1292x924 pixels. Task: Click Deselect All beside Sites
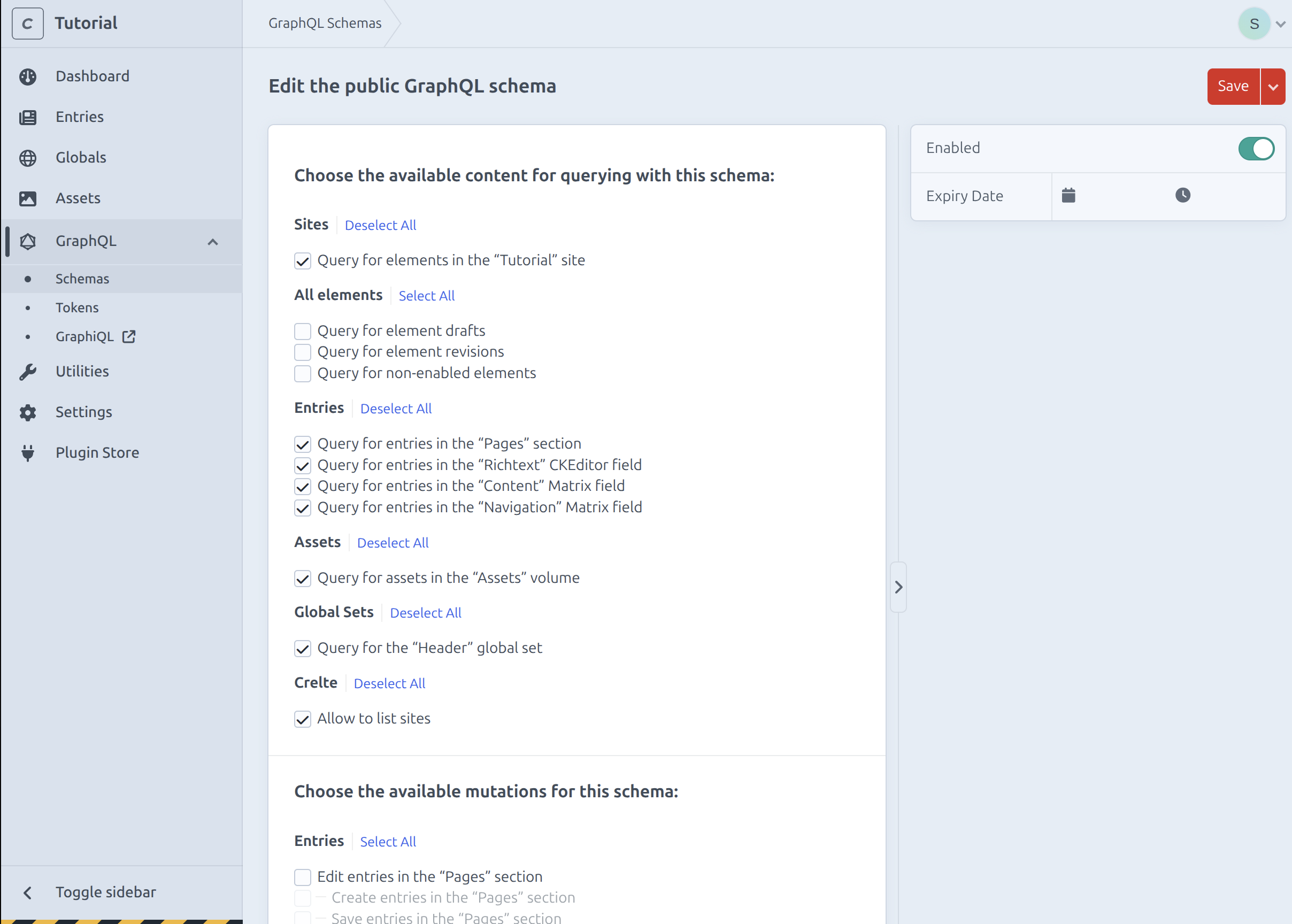(x=380, y=225)
